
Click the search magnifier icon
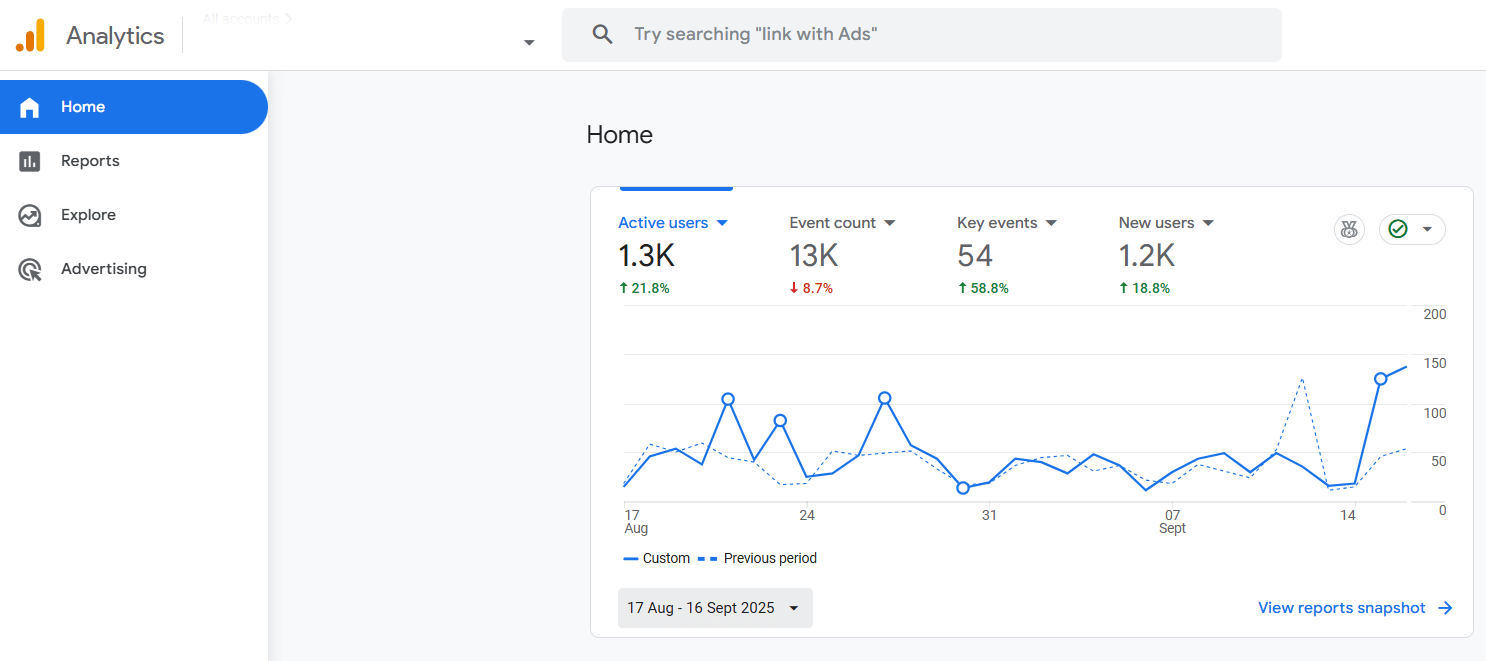pyautogui.click(x=602, y=35)
